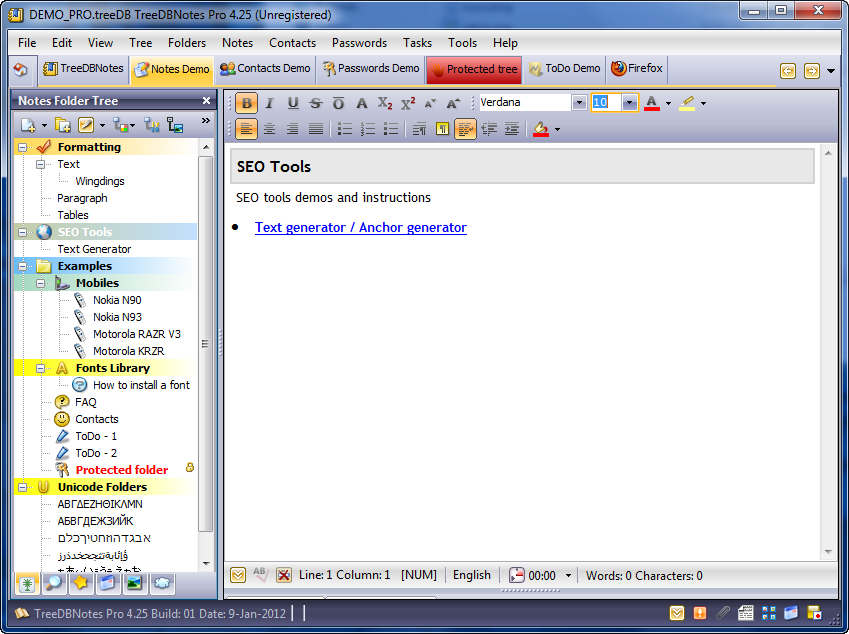Screen dimensions: 849x634
Task: Open the FAQ note
Action: click(86, 402)
